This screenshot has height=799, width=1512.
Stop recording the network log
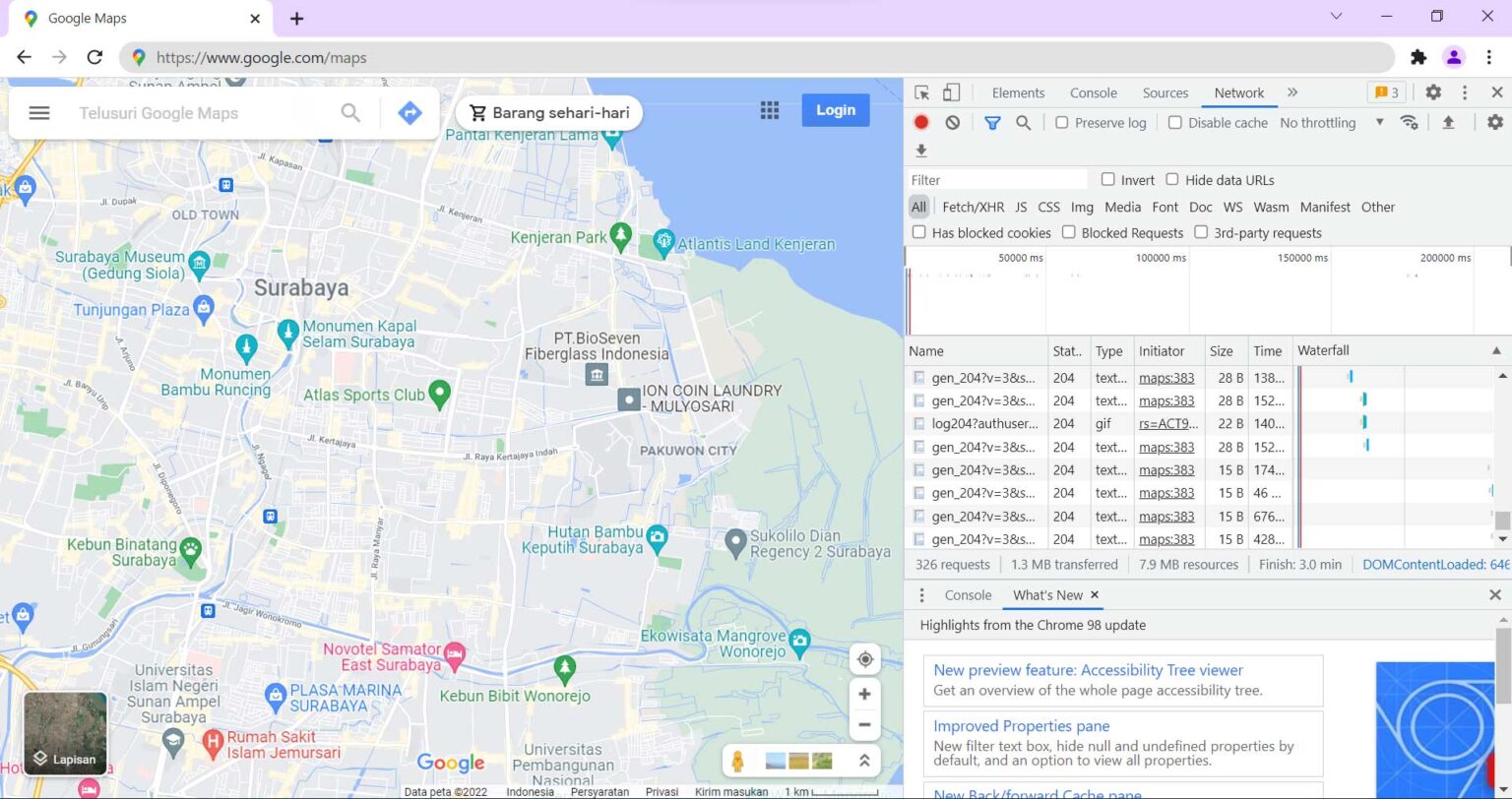point(920,122)
